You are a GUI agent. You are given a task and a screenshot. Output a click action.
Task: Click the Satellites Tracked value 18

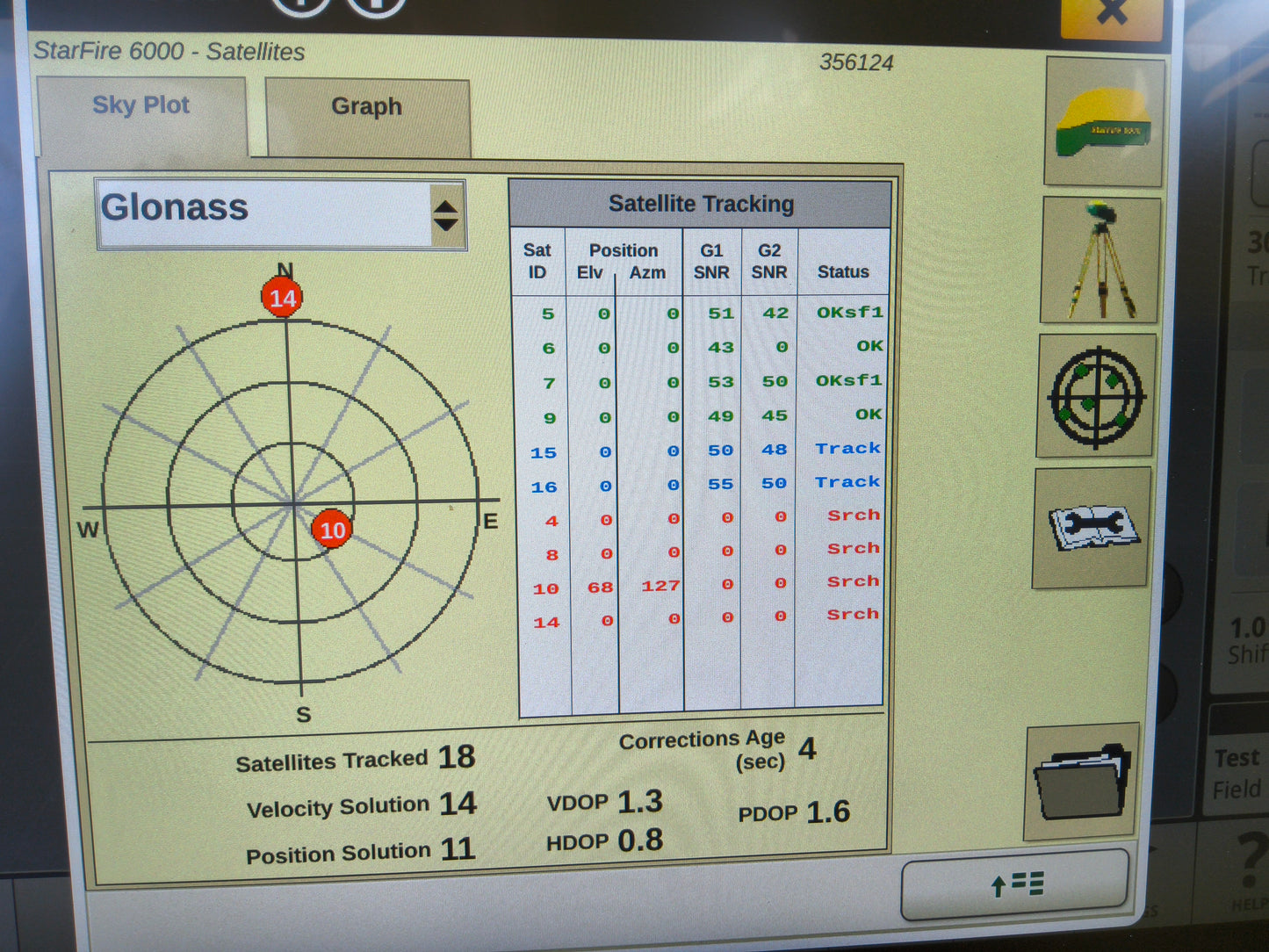point(459,756)
